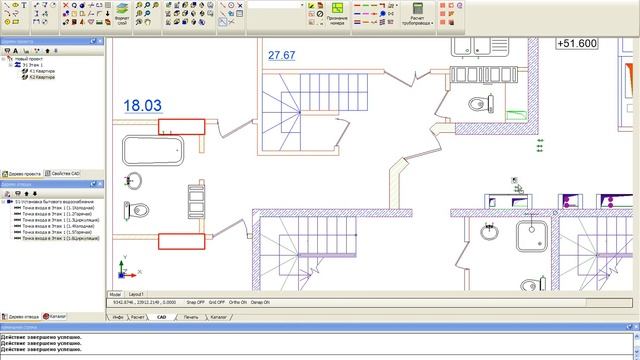
Task: Click the purple spiral icon at toolbar end
Action: pos(460,5)
